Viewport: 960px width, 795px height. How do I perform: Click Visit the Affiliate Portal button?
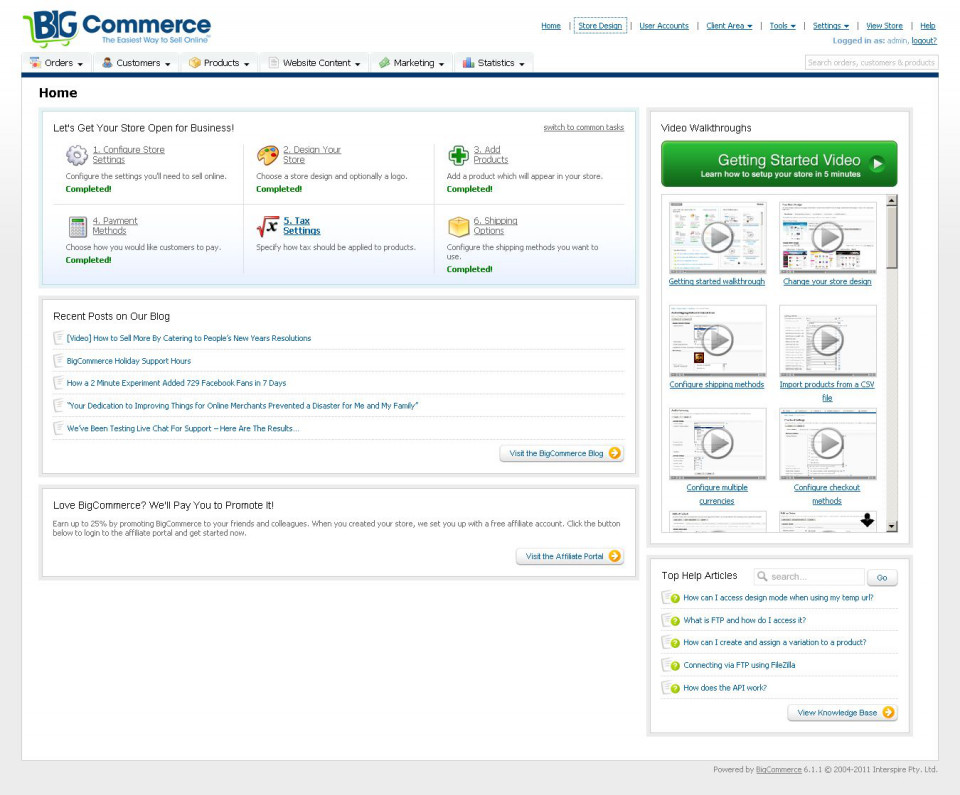569,556
